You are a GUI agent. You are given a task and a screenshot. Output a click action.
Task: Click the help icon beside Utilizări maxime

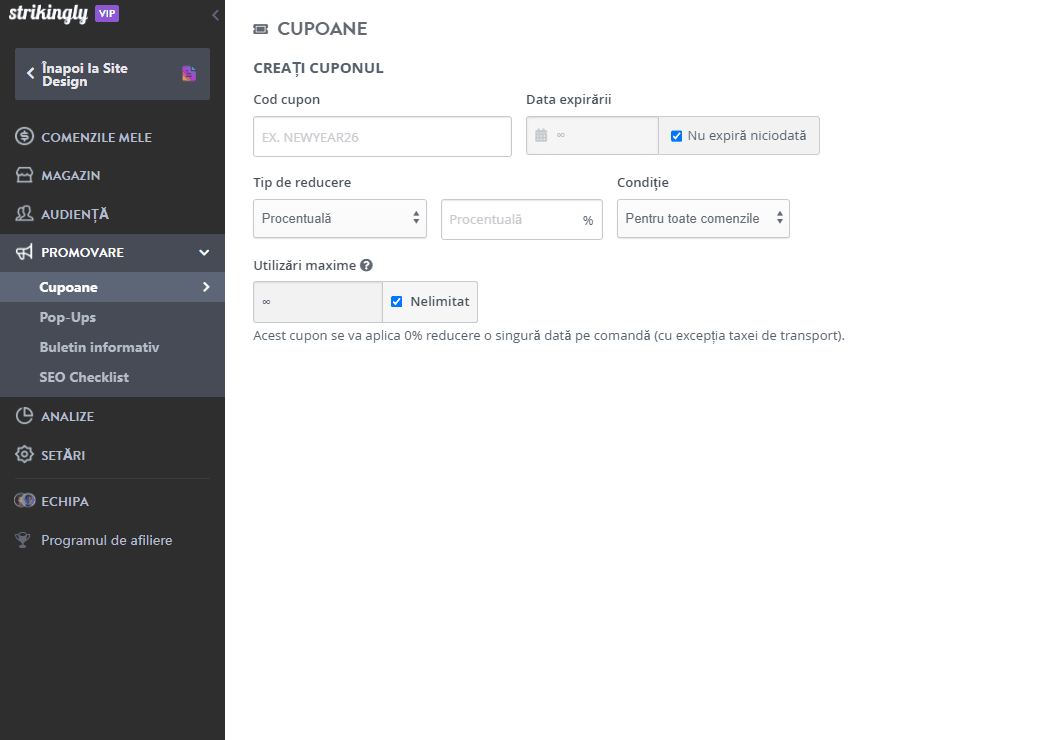366,265
